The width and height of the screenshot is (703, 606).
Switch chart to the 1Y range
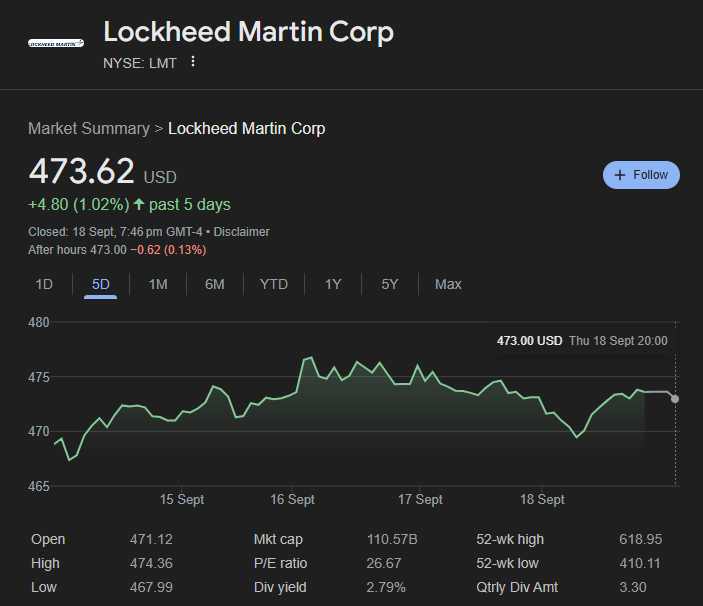click(333, 284)
